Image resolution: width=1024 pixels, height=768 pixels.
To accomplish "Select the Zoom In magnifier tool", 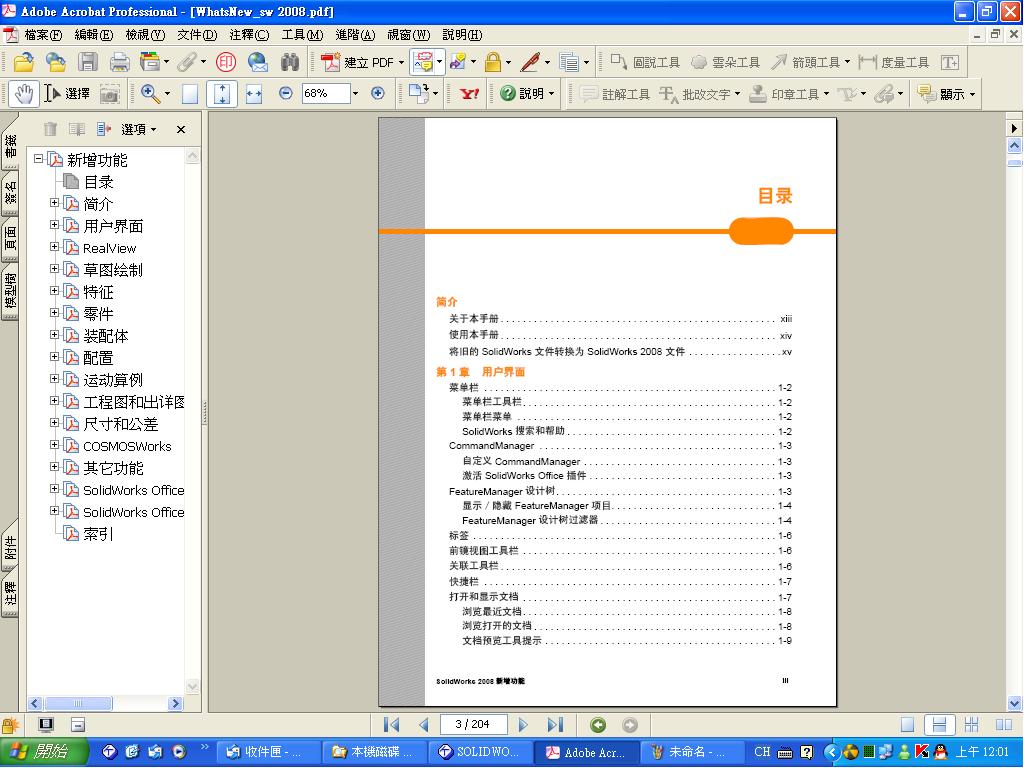I will tap(150, 94).
